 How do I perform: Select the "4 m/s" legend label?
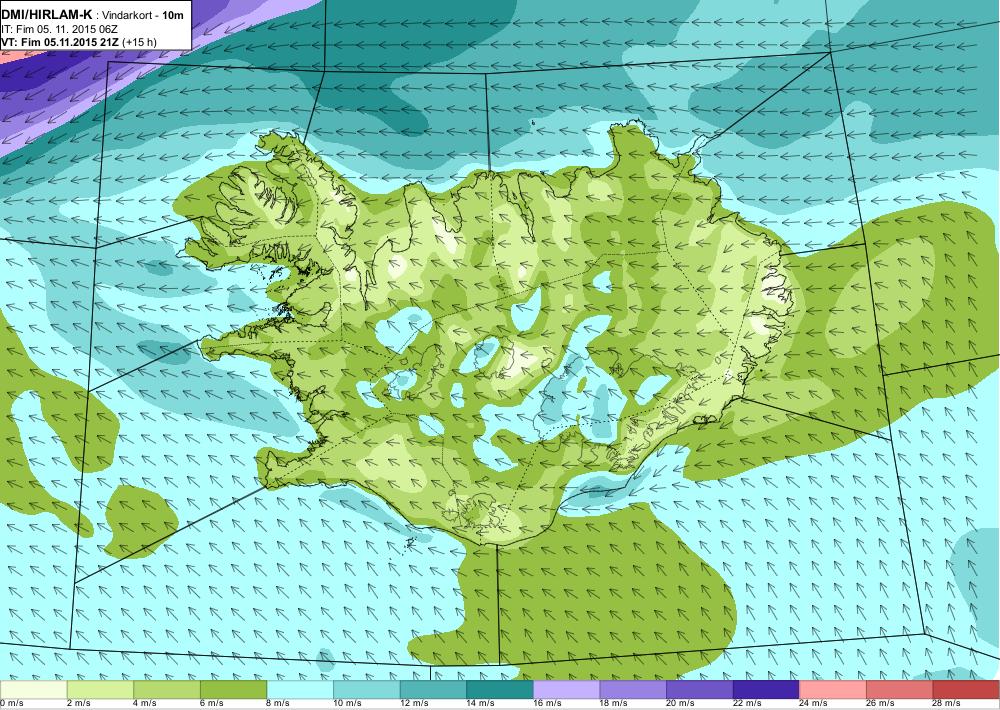pyautogui.click(x=145, y=703)
